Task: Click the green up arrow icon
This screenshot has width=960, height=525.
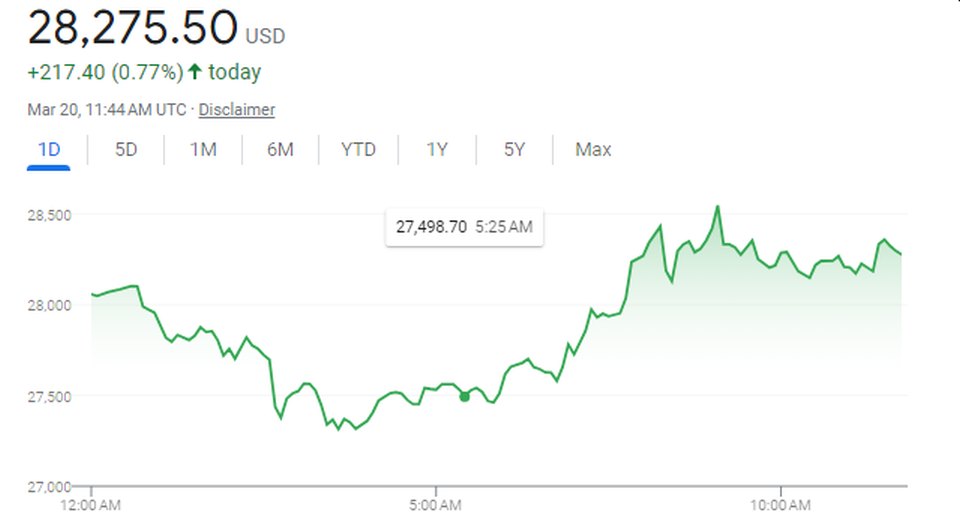Action: coord(194,72)
